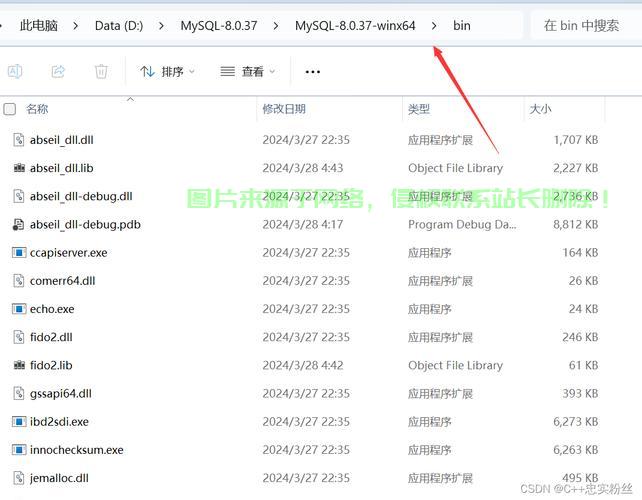
Task: Click the file name fido2.dll
Action: click(51, 337)
